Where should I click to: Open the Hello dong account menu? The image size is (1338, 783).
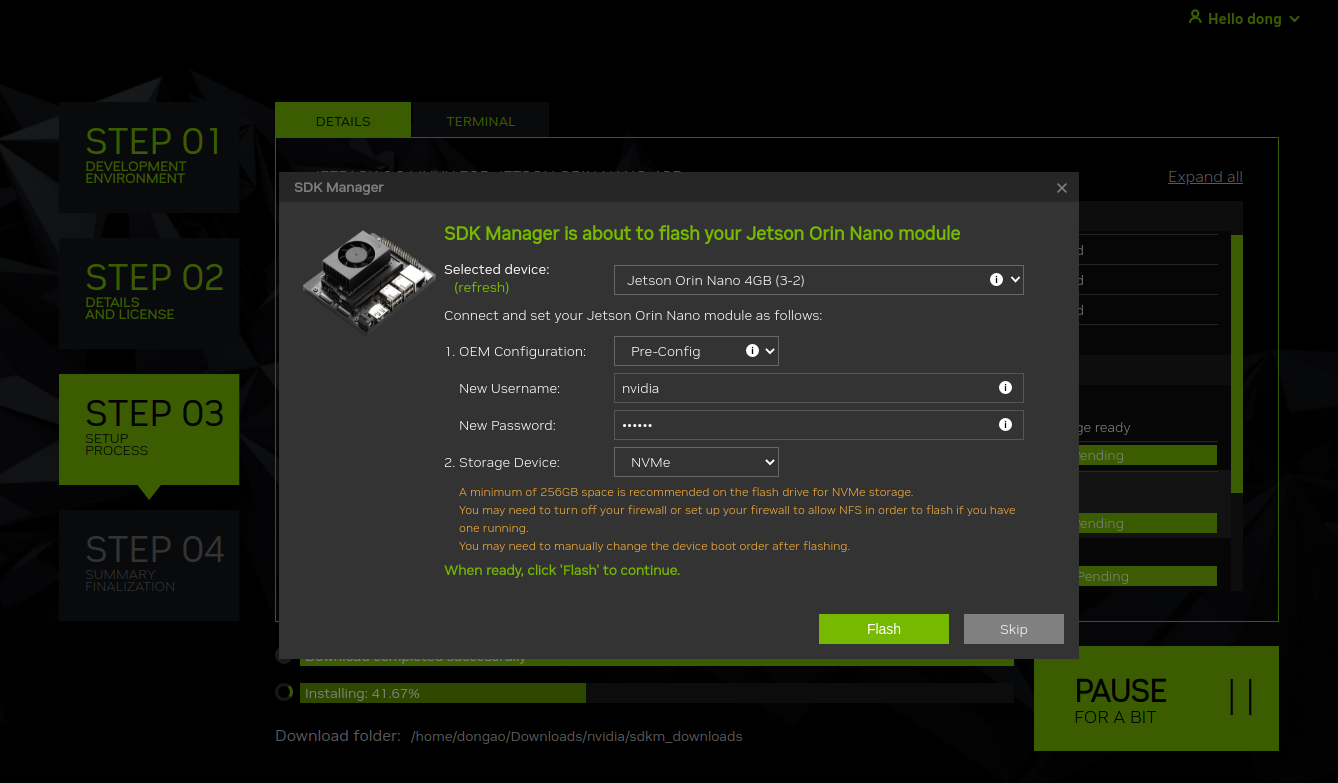click(x=1244, y=18)
